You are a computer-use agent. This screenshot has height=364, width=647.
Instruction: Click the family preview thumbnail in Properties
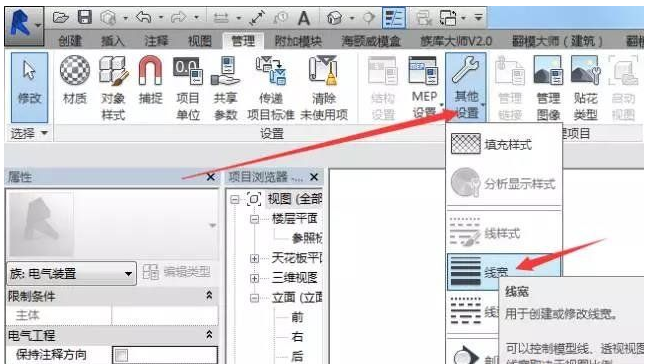[41, 225]
